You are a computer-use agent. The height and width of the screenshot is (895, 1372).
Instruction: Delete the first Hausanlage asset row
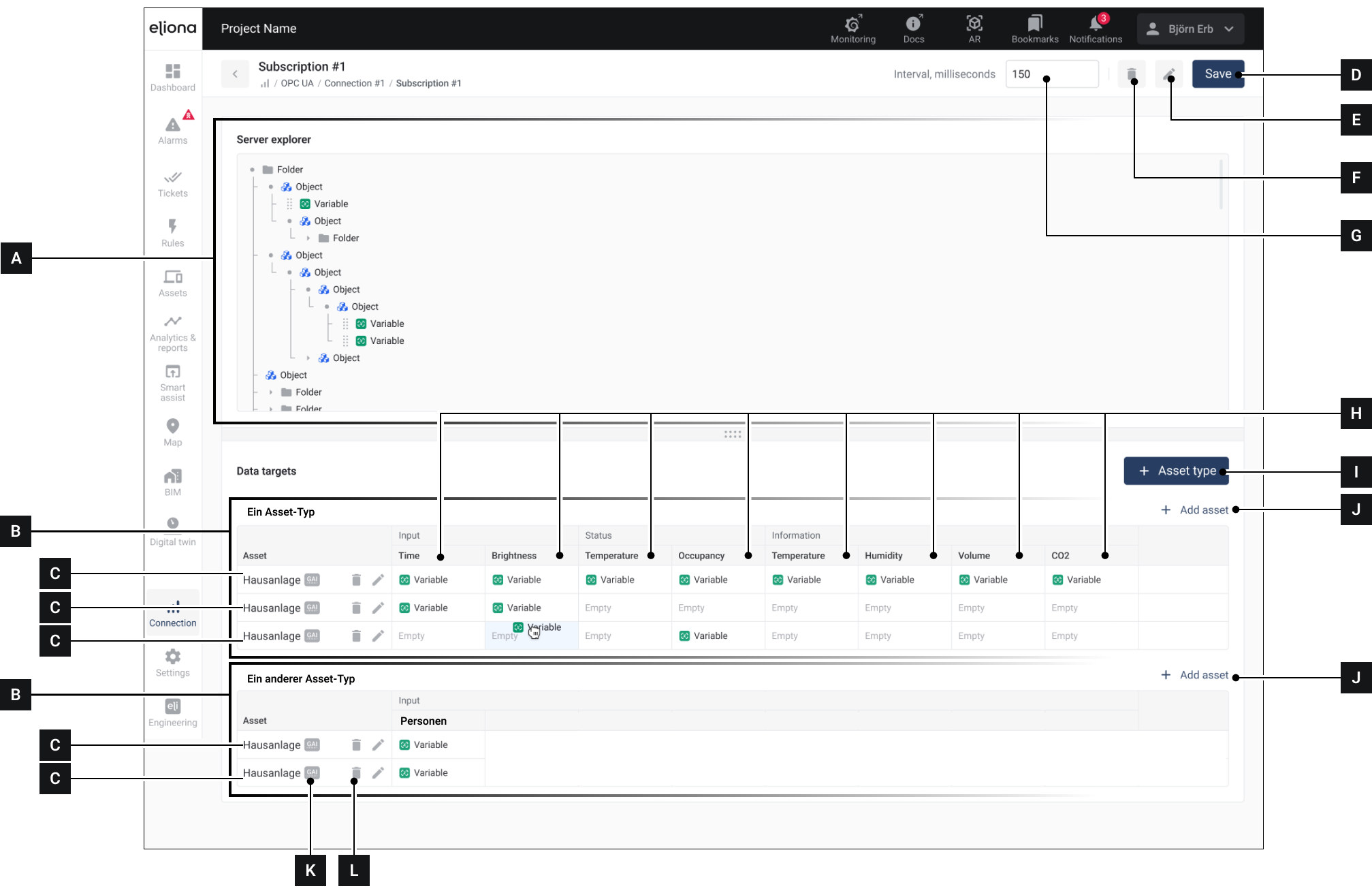(x=356, y=580)
